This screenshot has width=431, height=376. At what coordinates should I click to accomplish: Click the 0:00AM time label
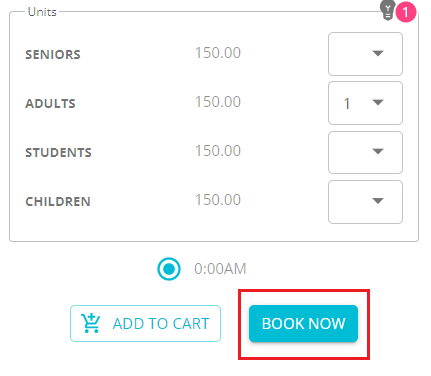[220, 269]
